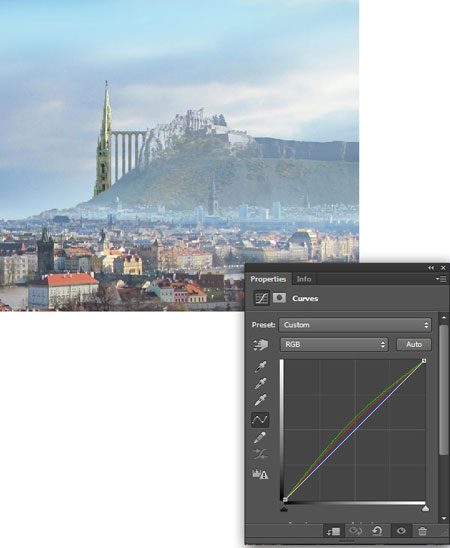Click the smooth curve values icon
This screenshot has height=548, width=450.
point(260,454)
